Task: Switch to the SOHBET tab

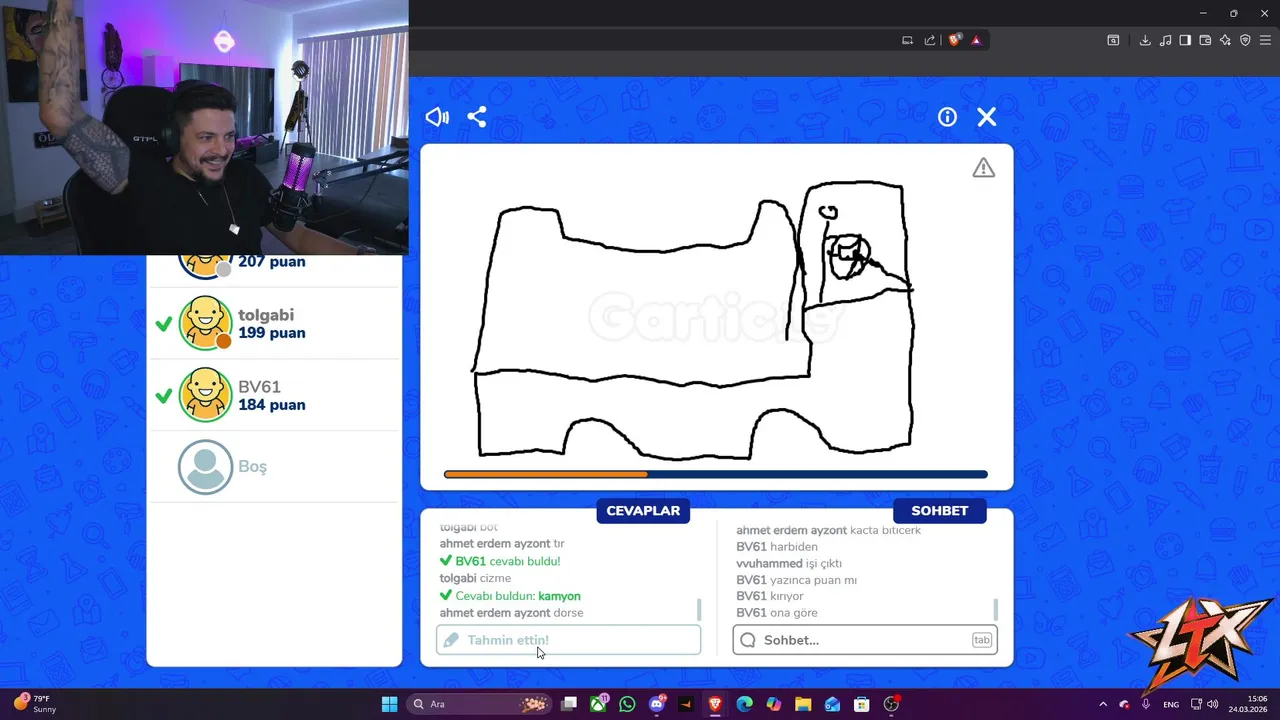Action: [x=940, y=510]
